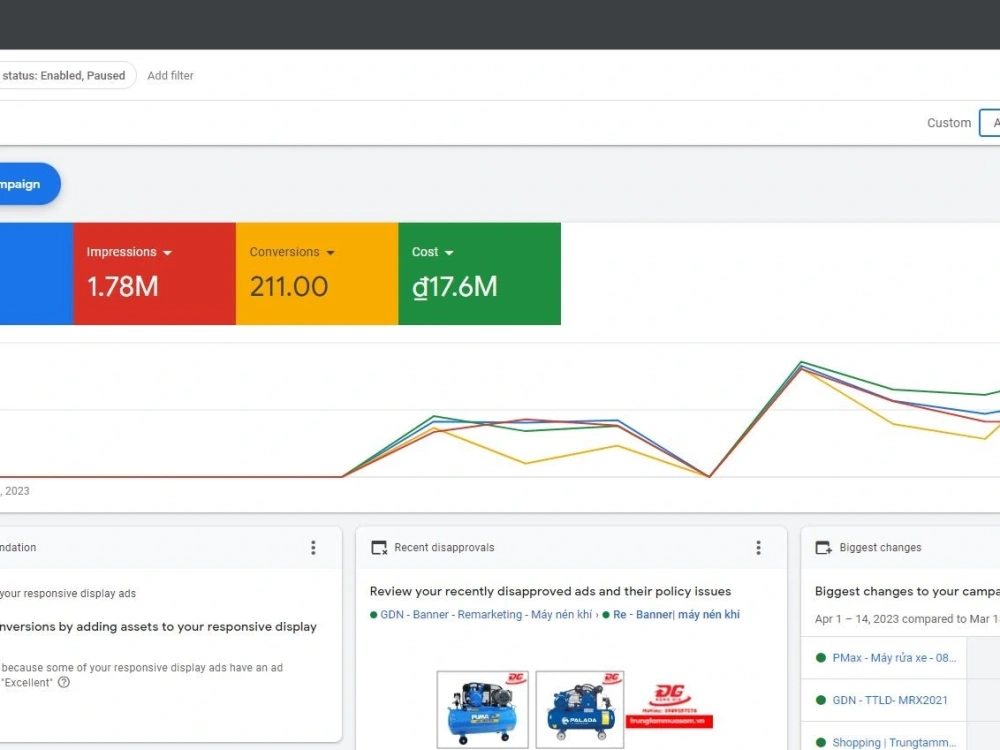Viewport: 1000px width, 750px height.
Task: Click the Recent disapprovals heading
Action: [x=444, y=547]
